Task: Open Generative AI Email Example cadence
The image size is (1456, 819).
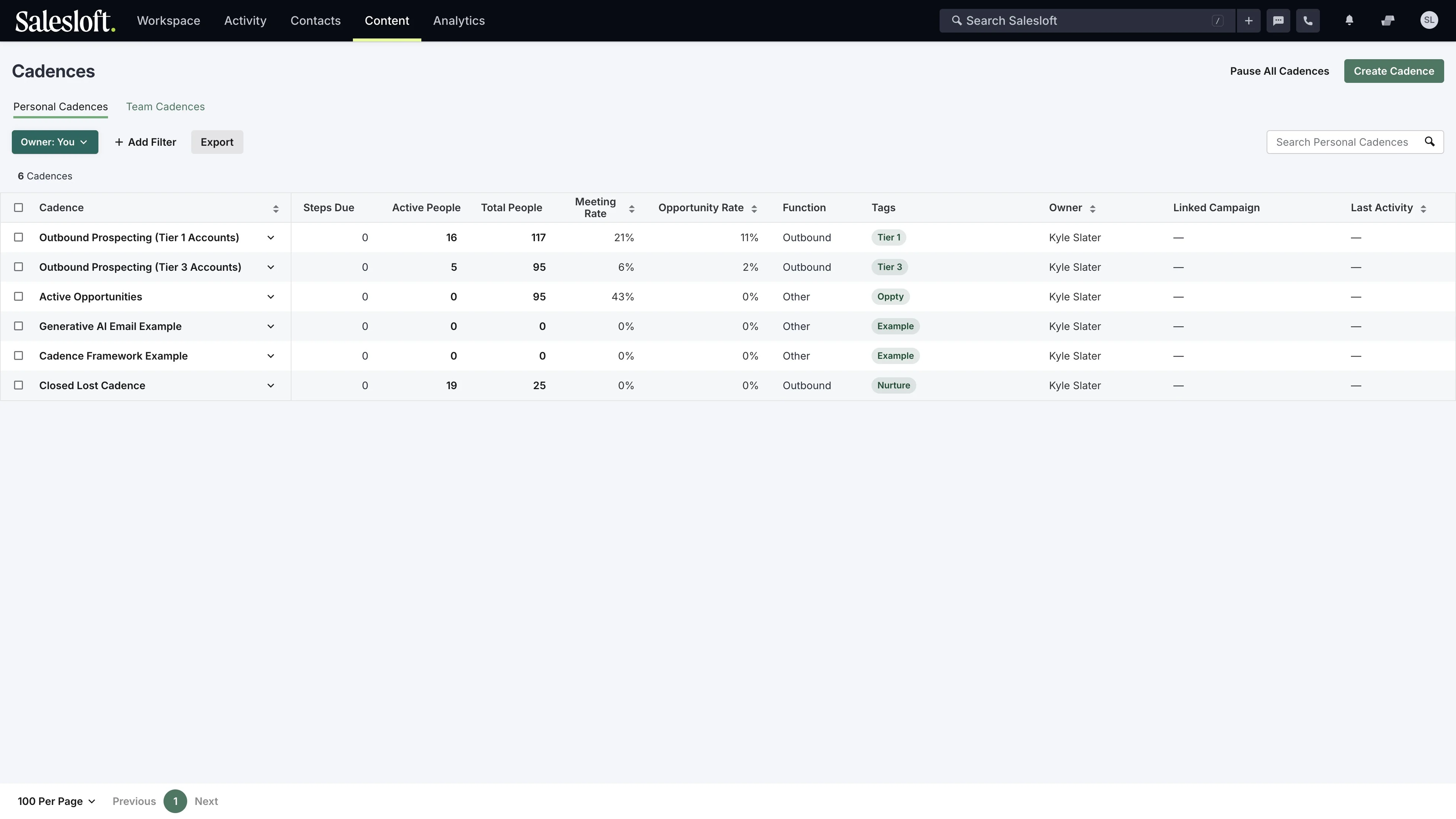Action: click(x=110, y=326)
